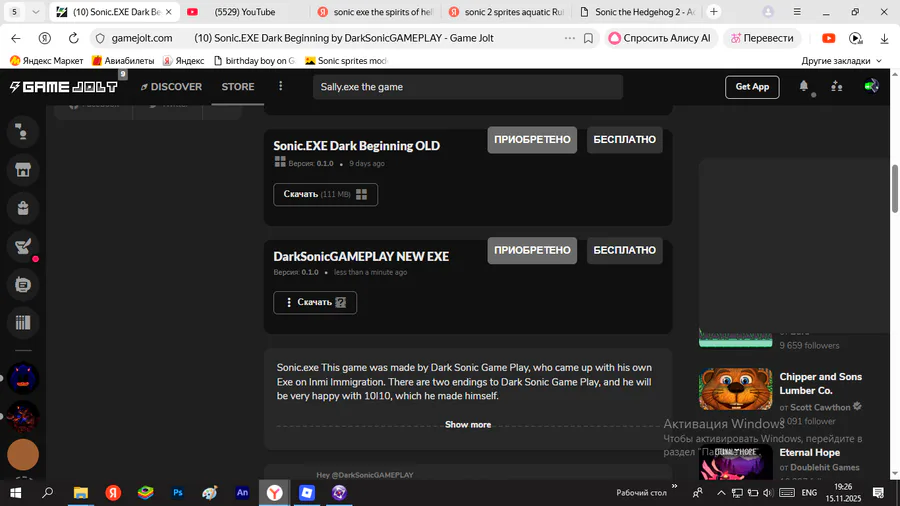Screen dimensions: 900x506
Task: Open Chipper and Sons Lumber Co. thumbnail
Action: (x=735, y=390)
